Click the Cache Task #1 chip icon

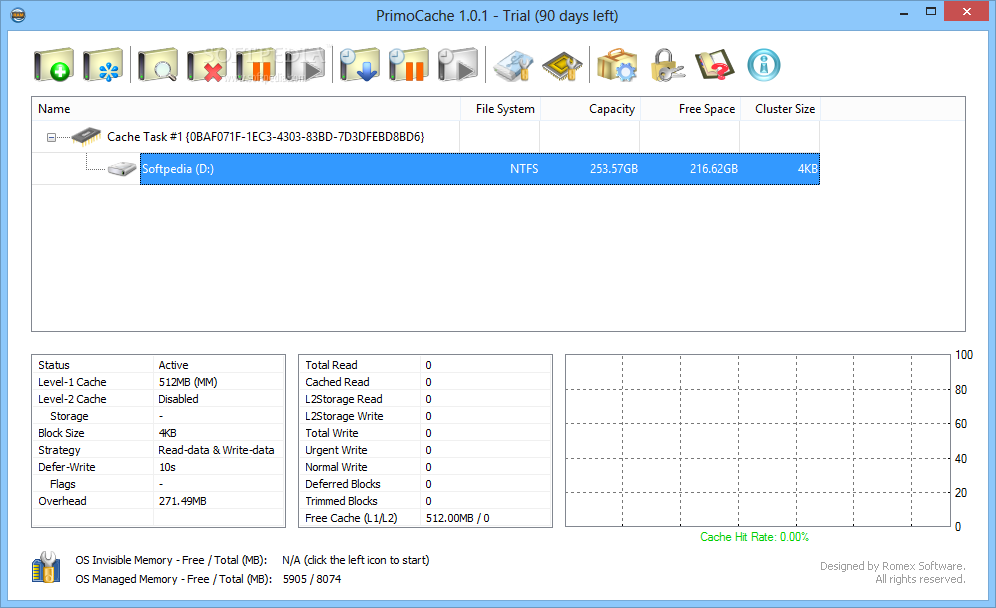tap(86, 136)
